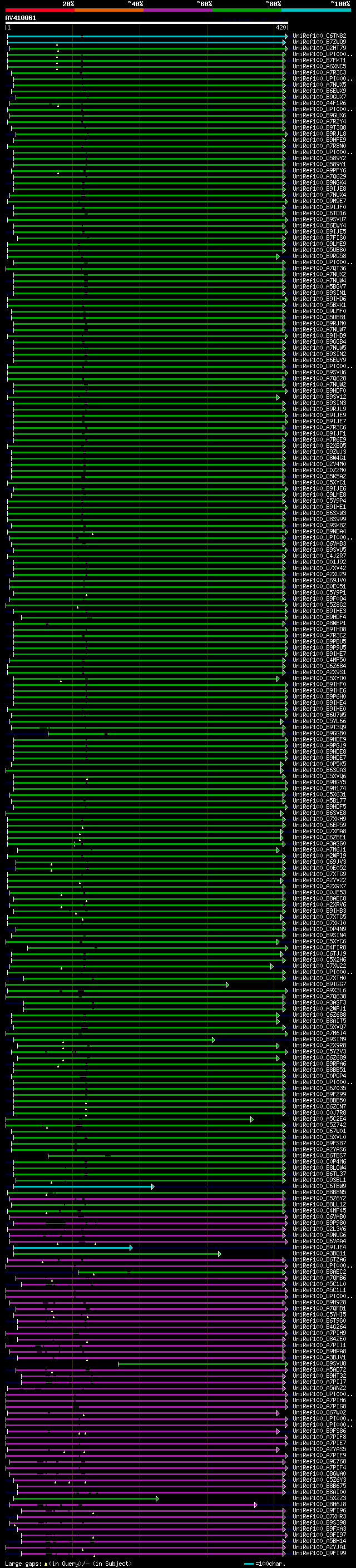Click the green bar for B8AEC2
Screen dimensions: 356x1568
tap(182, 1272)
